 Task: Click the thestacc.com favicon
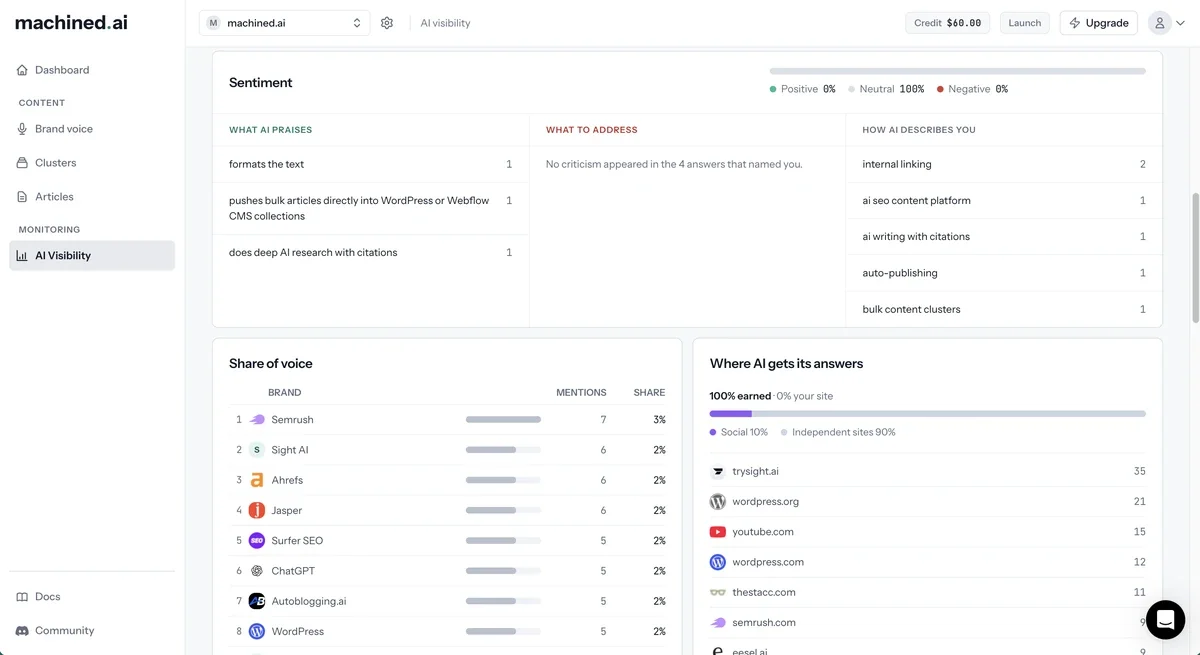tap(718, 592)
